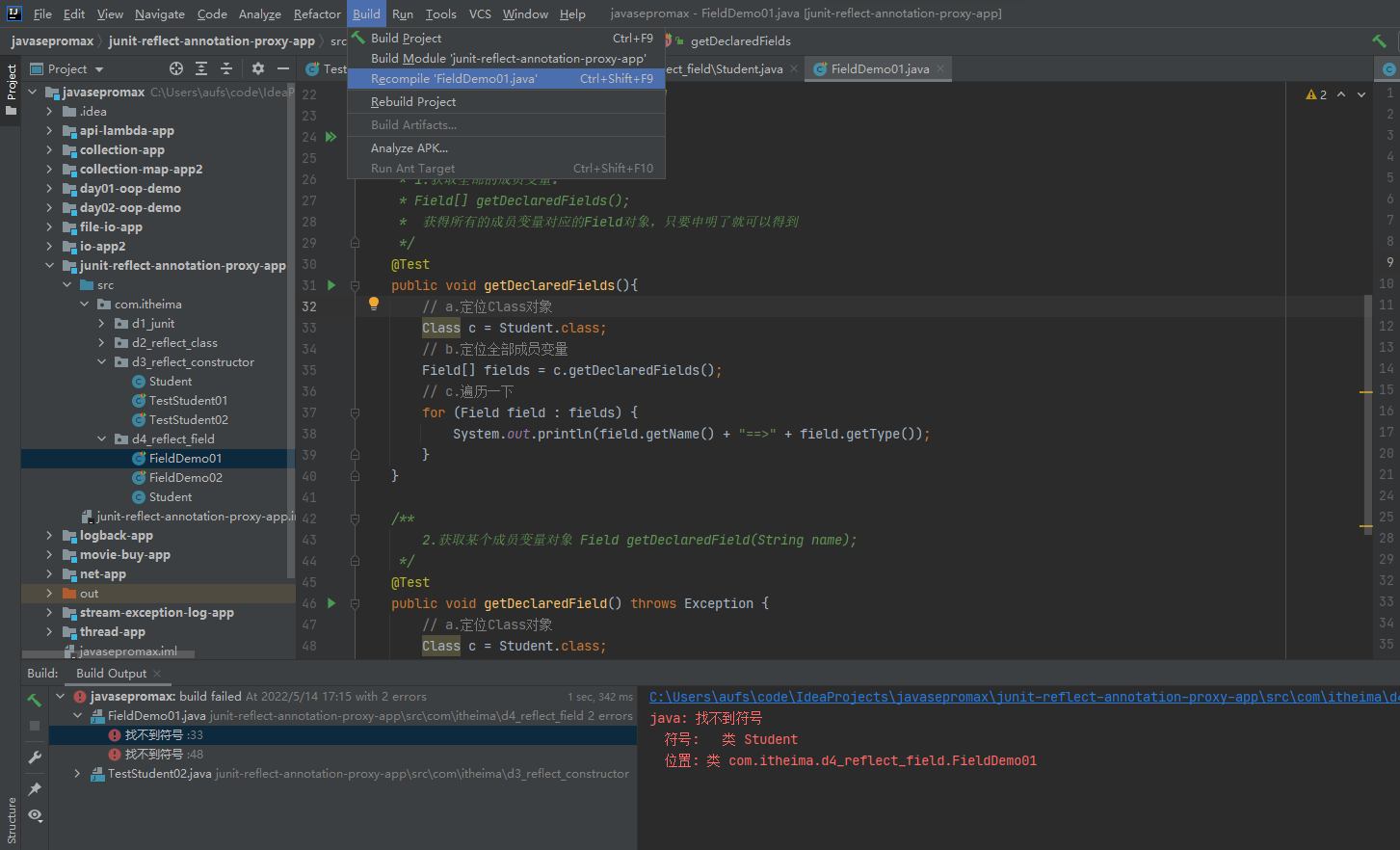Viewport: 1400px width, 850px height.
Task: Click the run gutter arrow at line 46
Action: point(331,603)
